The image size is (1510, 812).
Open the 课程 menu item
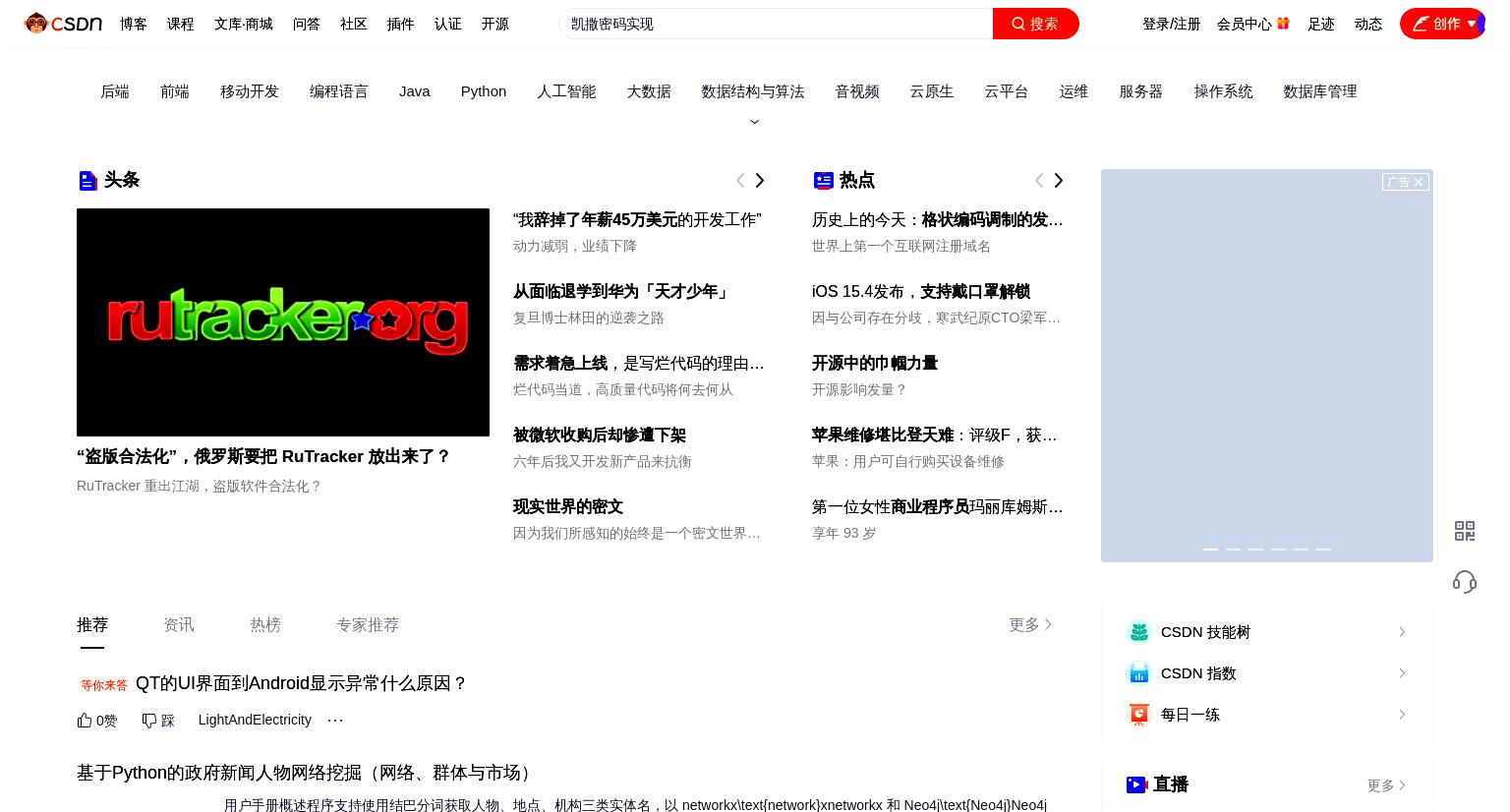pos(181,24)
